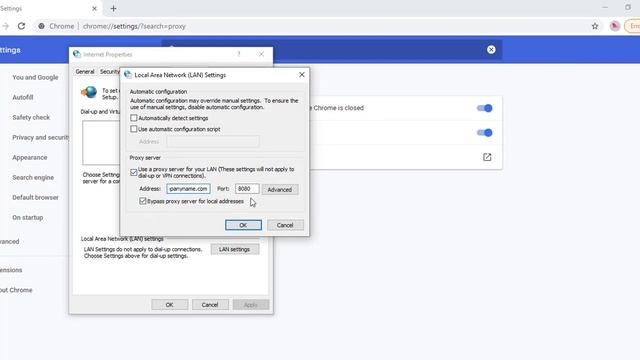This screenshot has width=640, height=360.
Task: Toggle the second switch in the settings card
Action: click(x=484, y=133)
